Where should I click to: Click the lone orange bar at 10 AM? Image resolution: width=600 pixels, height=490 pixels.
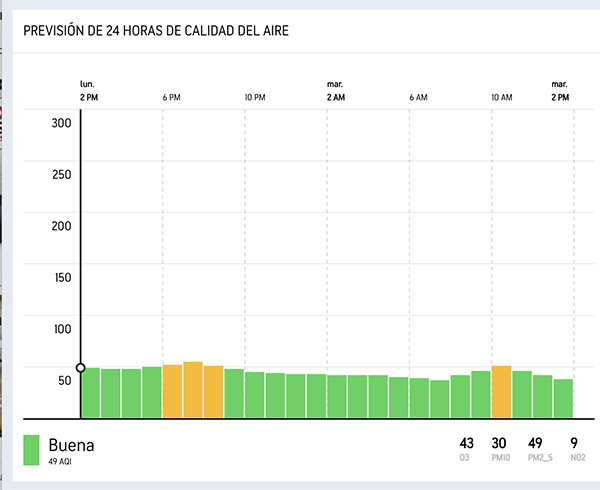[501, 392]
